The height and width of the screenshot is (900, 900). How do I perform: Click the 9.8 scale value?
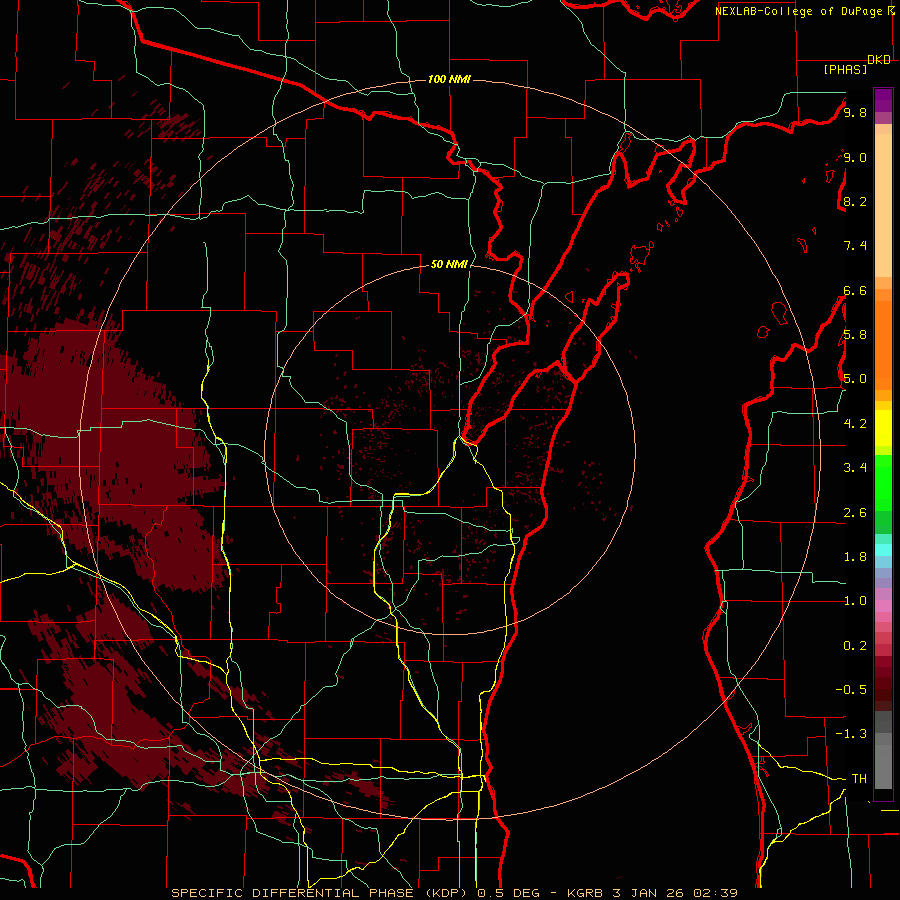click(x=855, y=113)
